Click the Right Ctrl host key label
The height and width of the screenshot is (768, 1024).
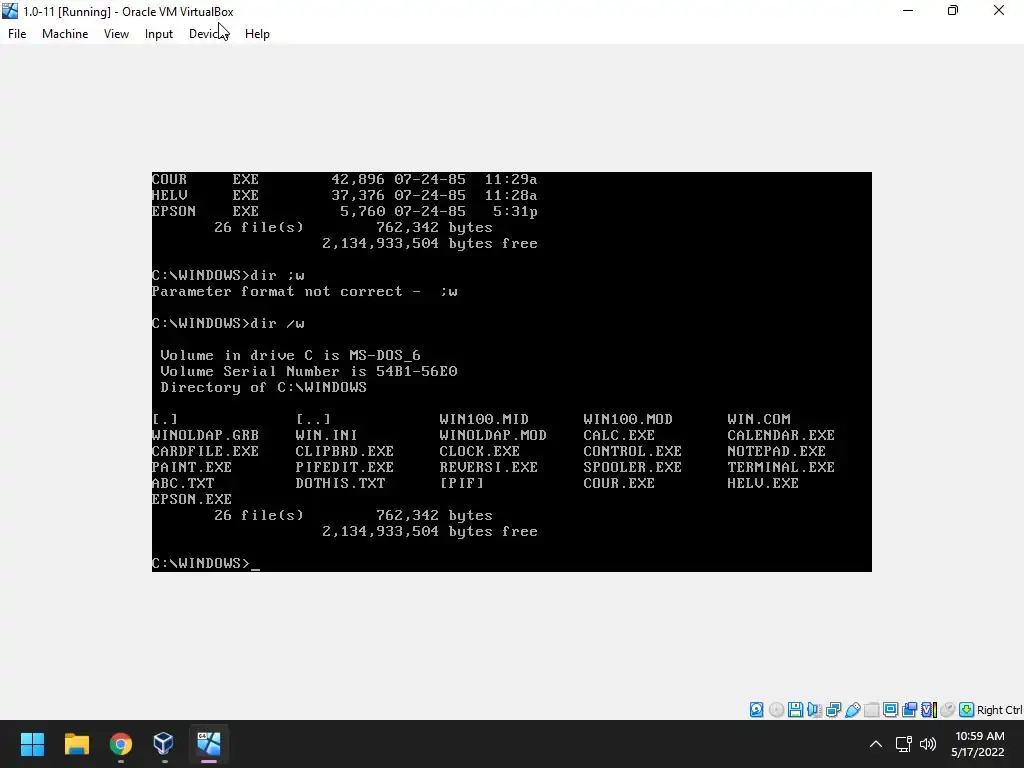pyautogui.click(x=999, y=710)
